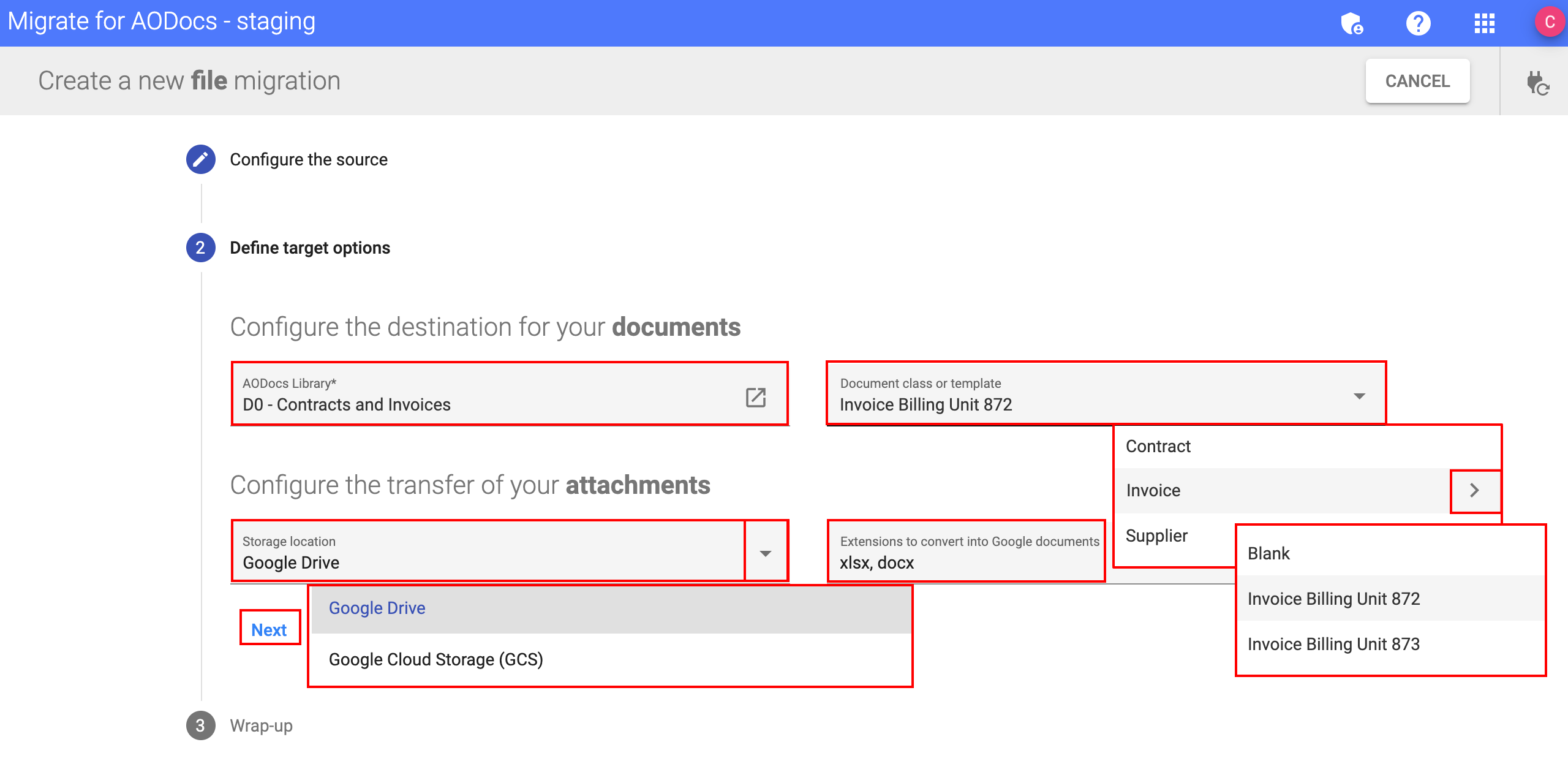Select the Blank template option
The width and height of the screenshot is (1568, 761).
point(1268,553)
